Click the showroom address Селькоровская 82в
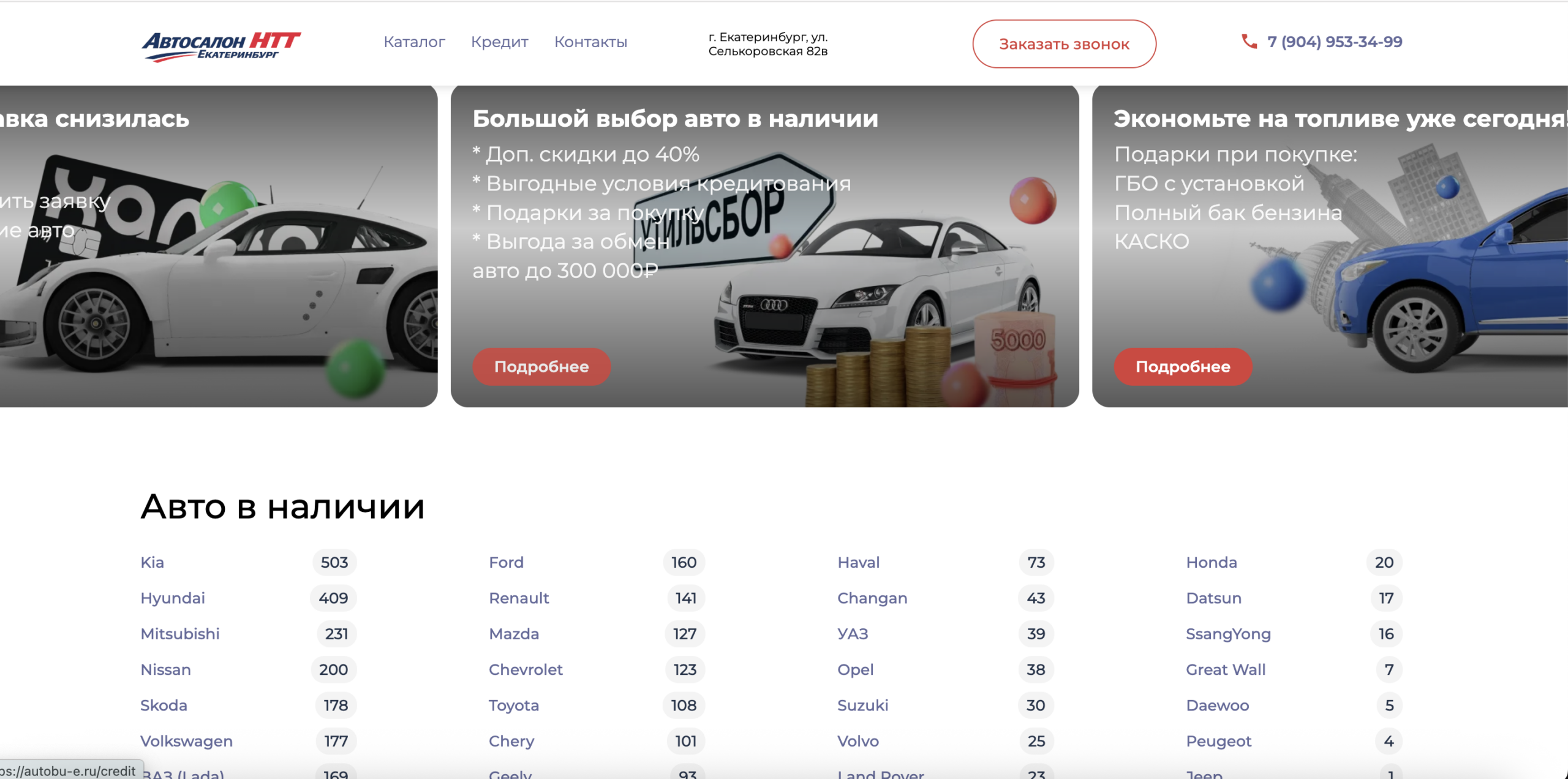The height and width of the screenshot is (779, 1568). pyautogui.click(x=768, y=44)
